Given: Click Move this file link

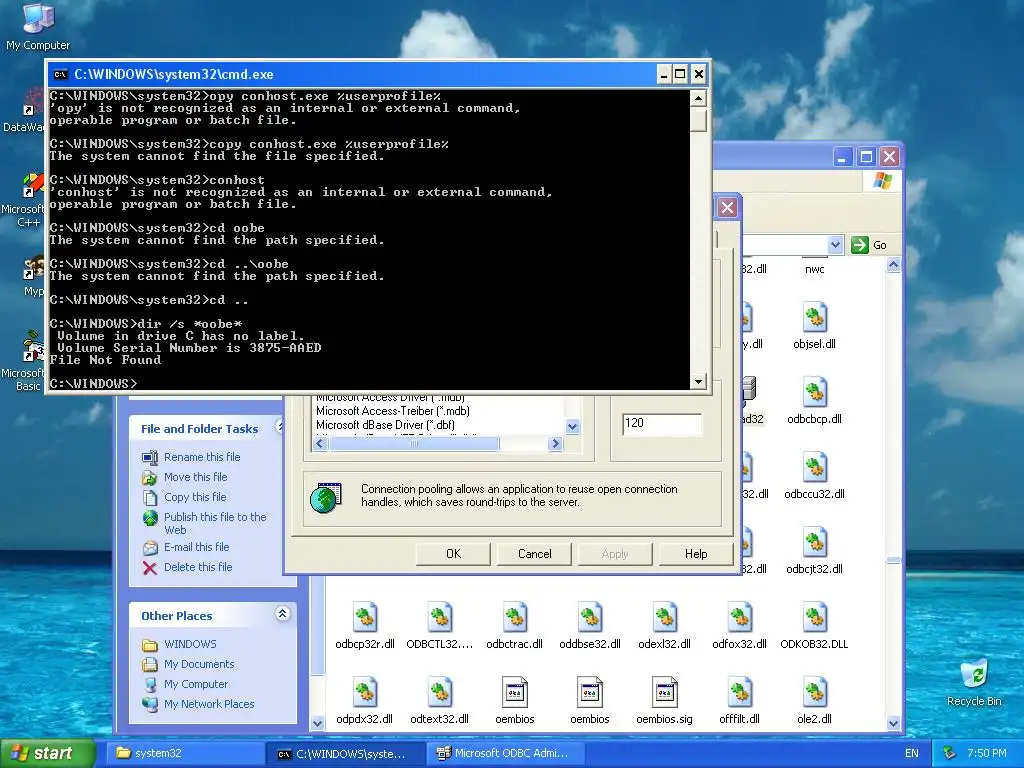Looking at the screenshot, I should coord(195,477).
